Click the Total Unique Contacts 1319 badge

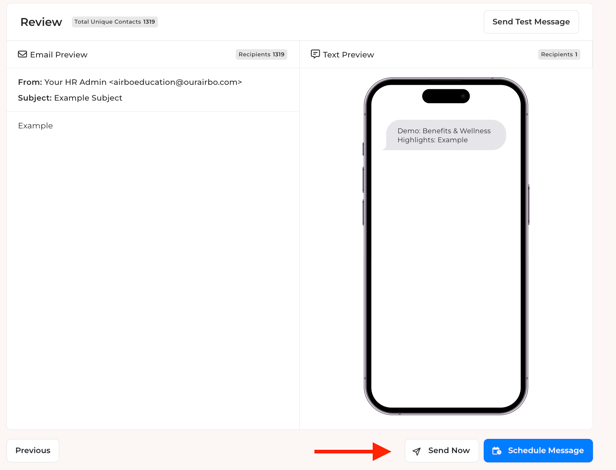coord(115,22)
